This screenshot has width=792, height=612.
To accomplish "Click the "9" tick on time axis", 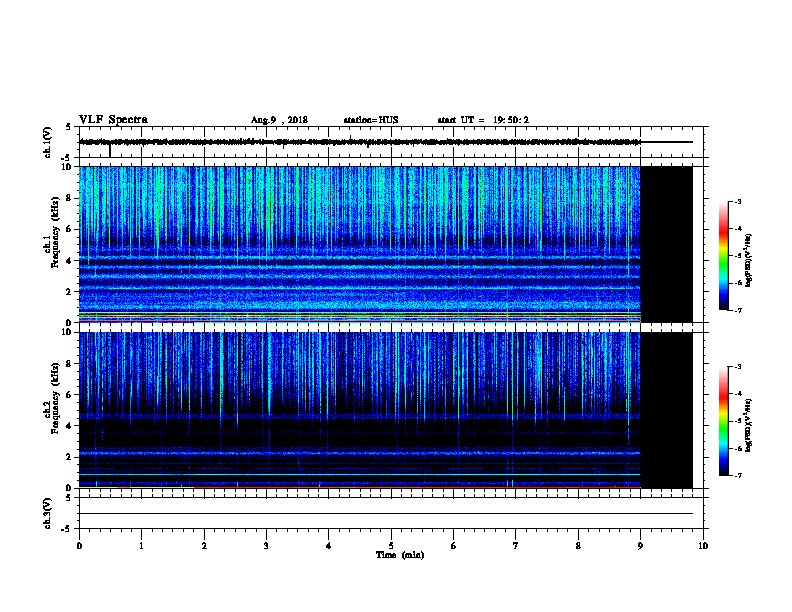I will click(640, 546).
